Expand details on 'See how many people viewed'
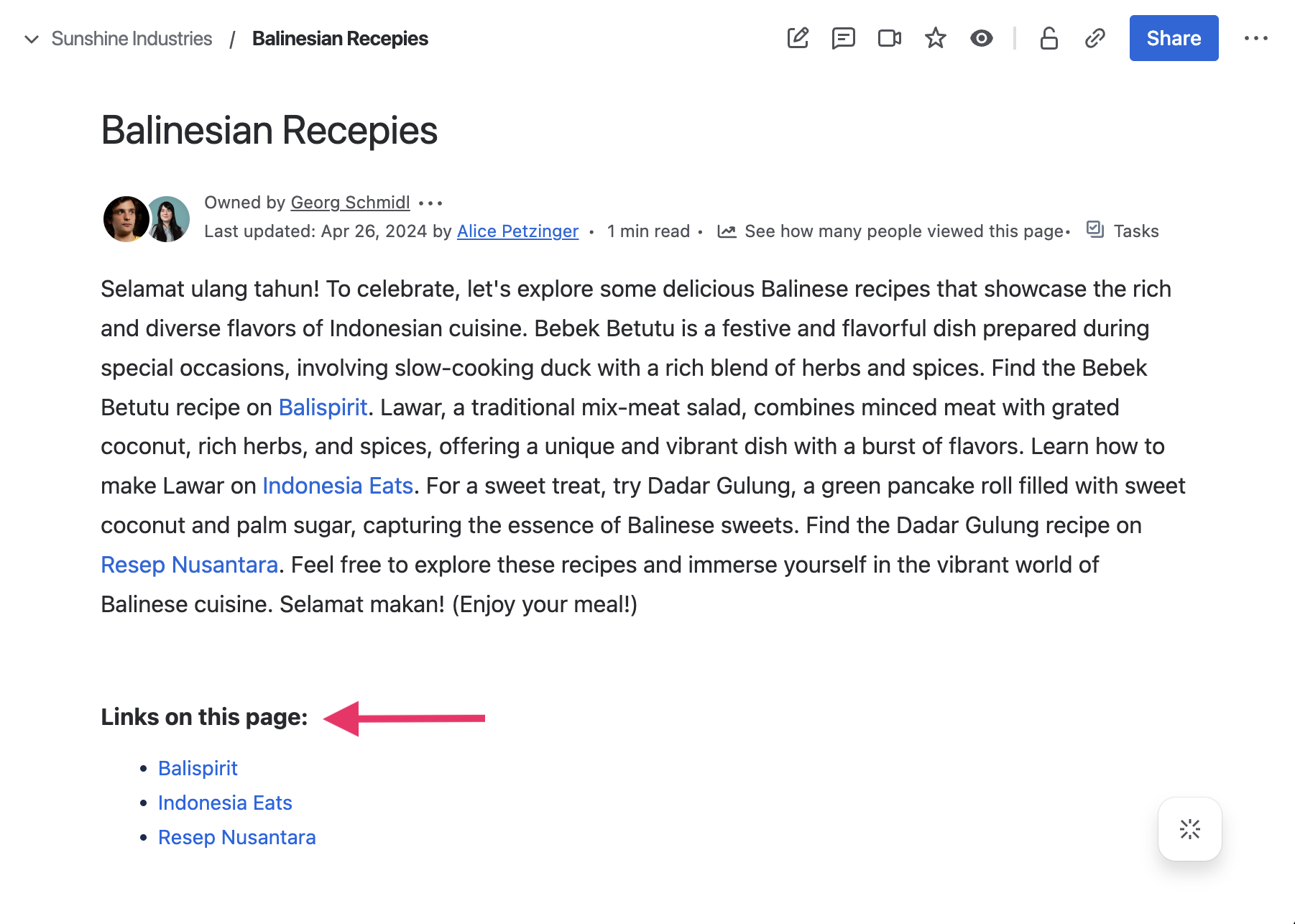This screenshot has width=1295, height=924. (904, 231)
